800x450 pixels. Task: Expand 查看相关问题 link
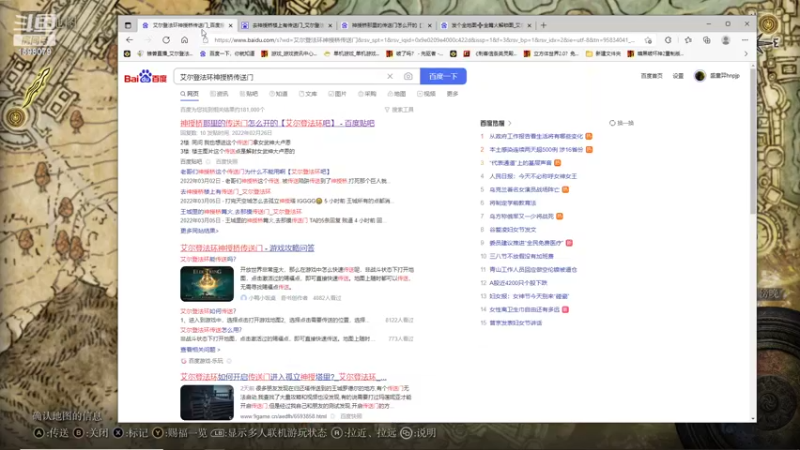(200, 349)
